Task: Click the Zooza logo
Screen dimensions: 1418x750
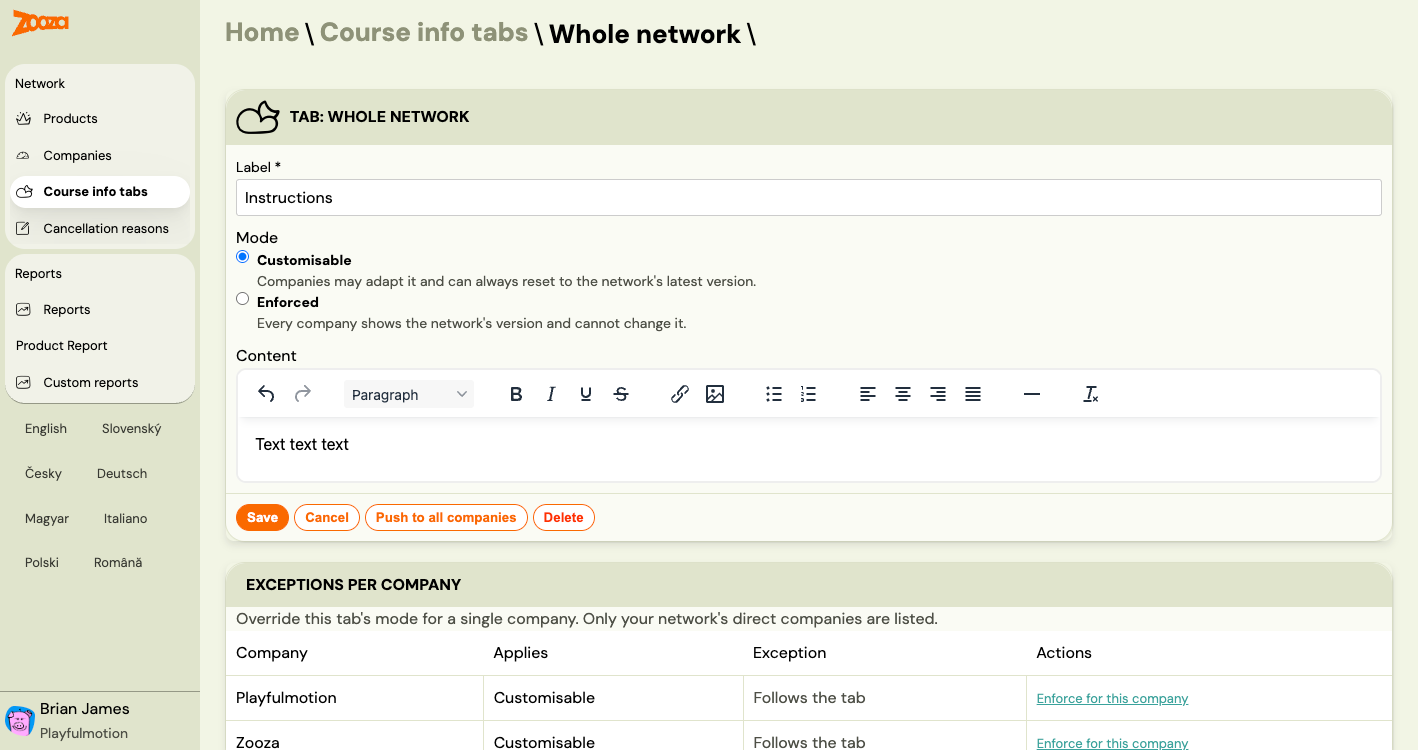Action: (x=40, y=22)
